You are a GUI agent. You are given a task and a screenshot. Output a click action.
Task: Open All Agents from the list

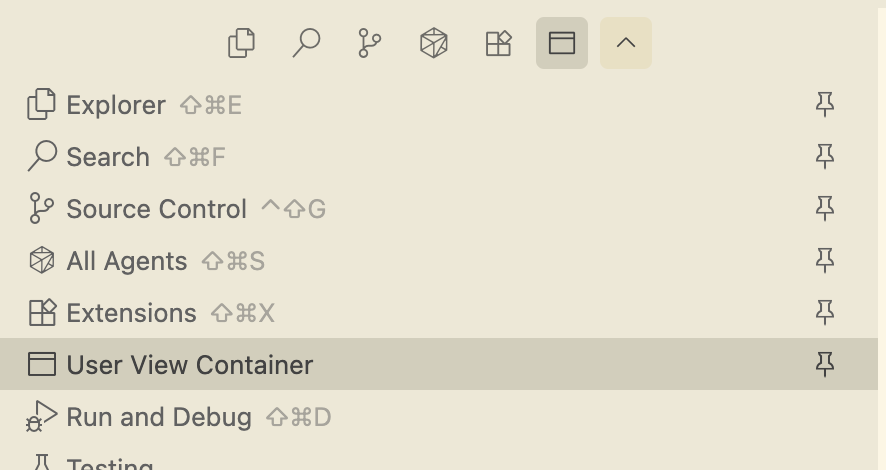click(x=126, y=261)
